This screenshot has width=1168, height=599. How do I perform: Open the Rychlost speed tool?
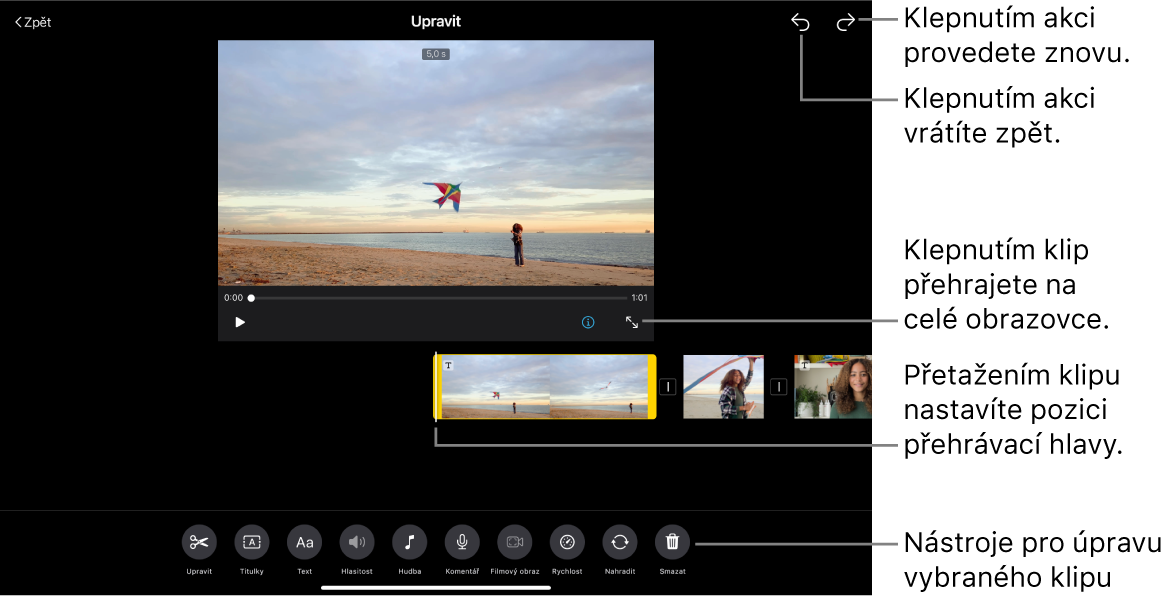click(x=567, y=542)
